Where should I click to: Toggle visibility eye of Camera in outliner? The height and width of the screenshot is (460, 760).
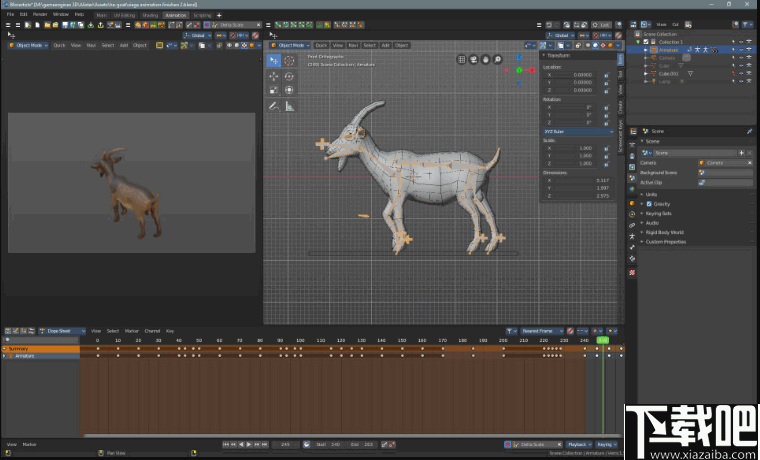coord(741,58)
